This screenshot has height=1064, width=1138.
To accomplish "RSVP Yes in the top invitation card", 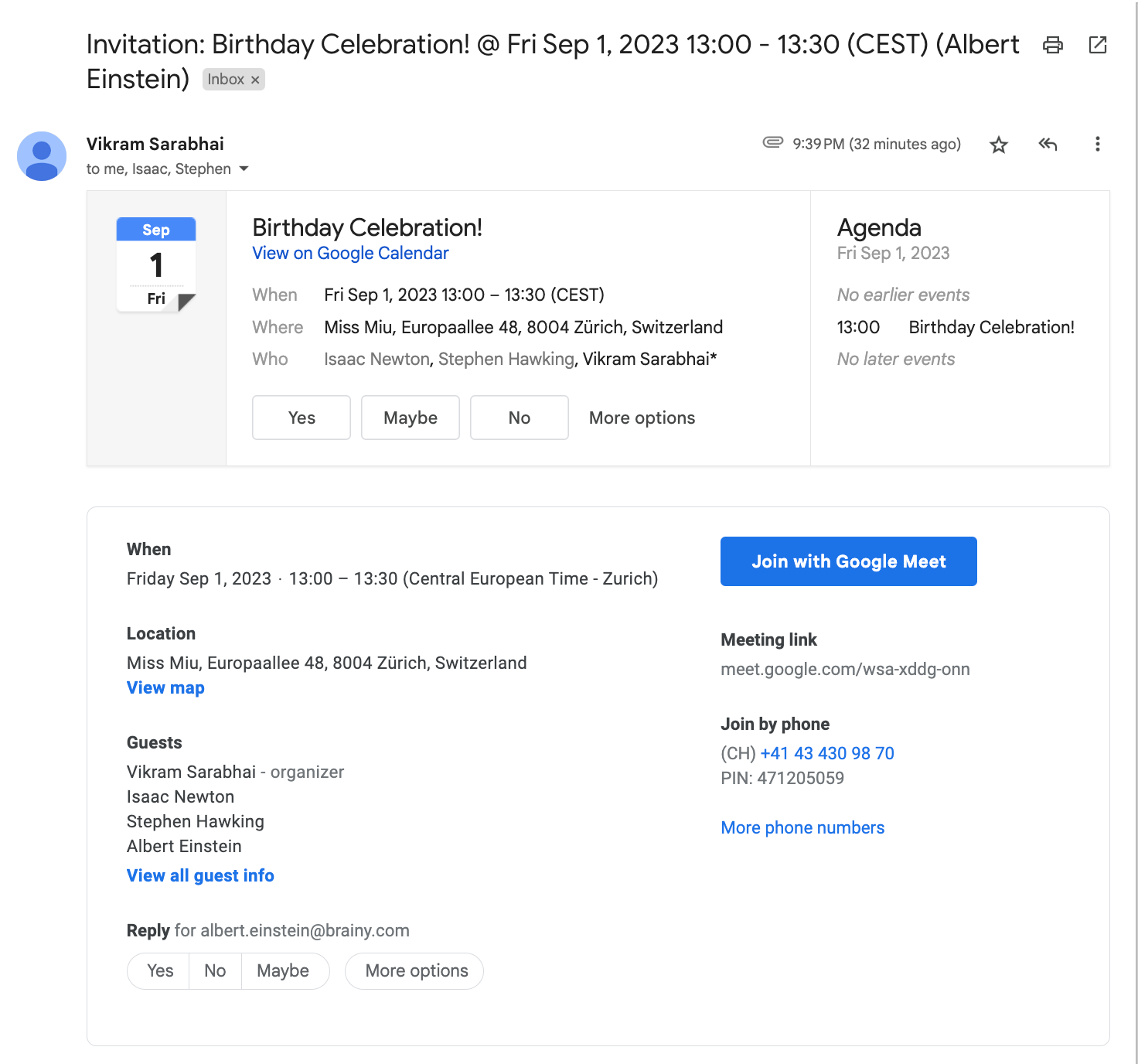I will click(302, 418).
